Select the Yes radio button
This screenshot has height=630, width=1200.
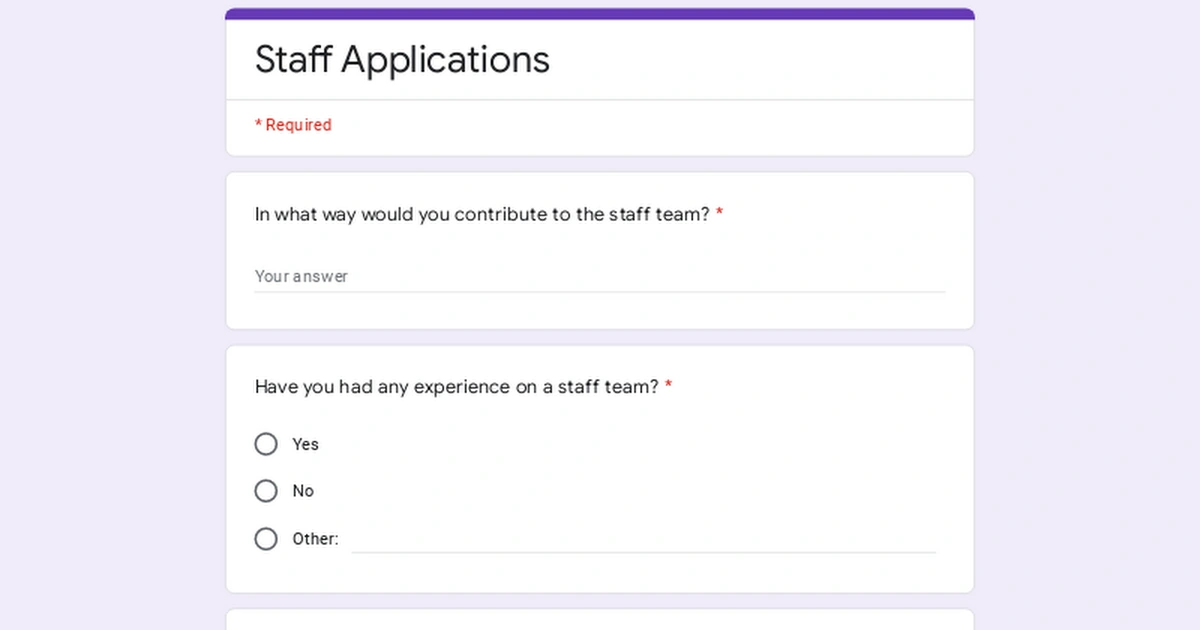tap(266, 443)
